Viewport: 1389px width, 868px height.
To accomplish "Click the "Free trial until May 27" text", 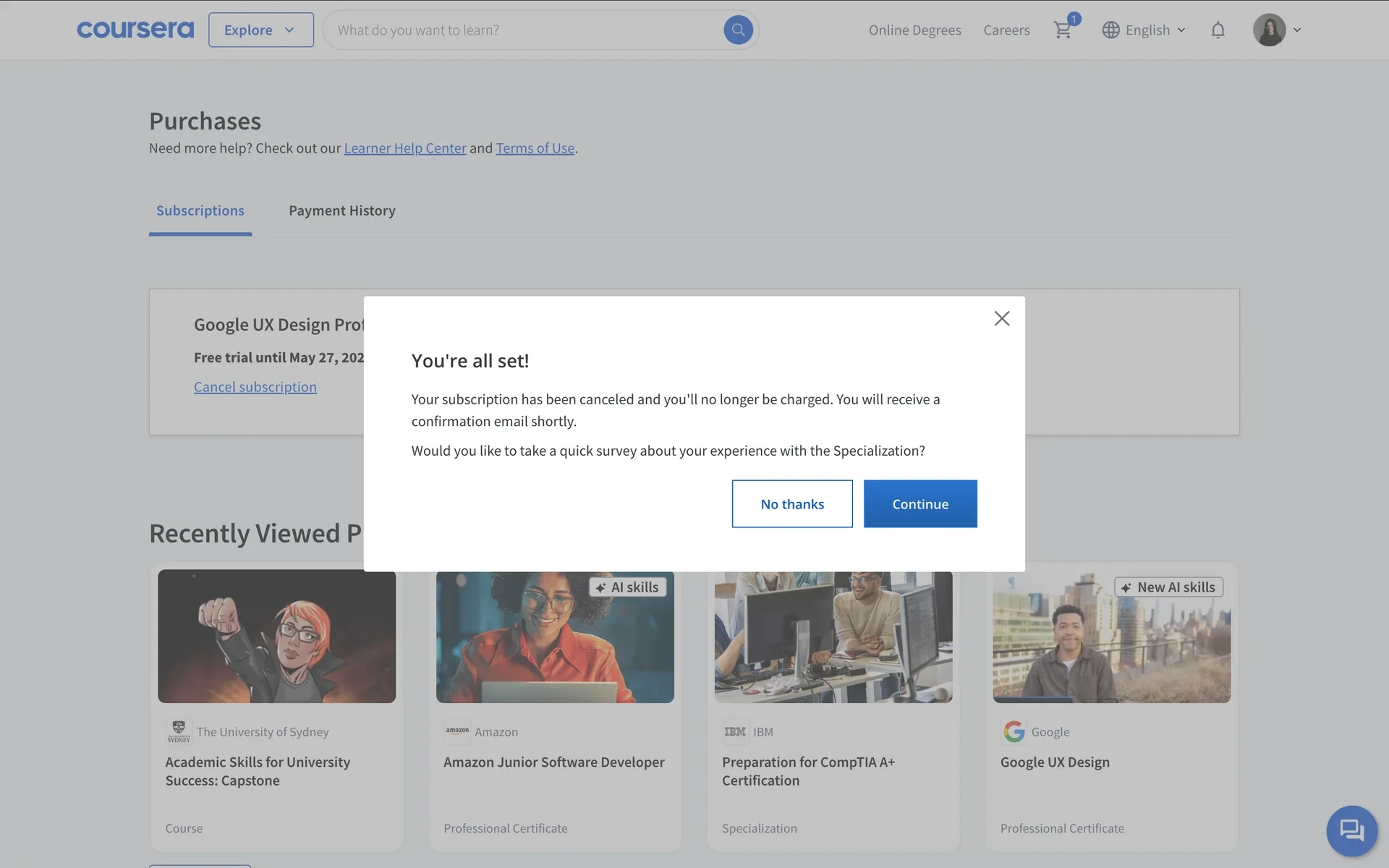I will [x=279, y=357].
